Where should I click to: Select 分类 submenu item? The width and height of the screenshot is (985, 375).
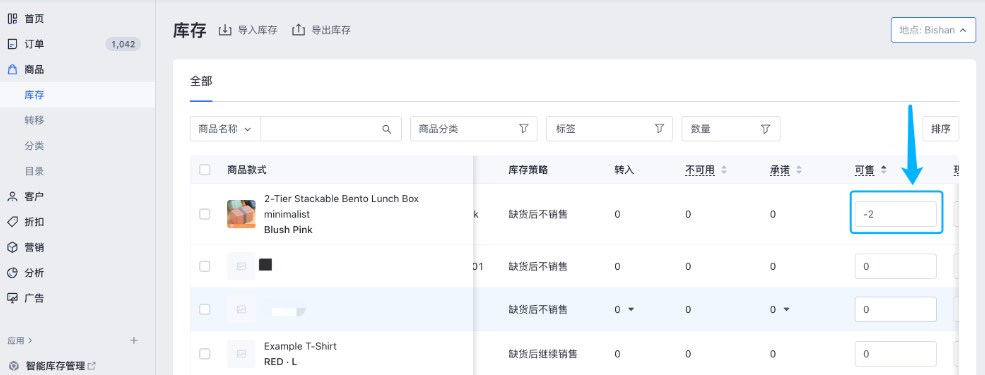(34, 146)
